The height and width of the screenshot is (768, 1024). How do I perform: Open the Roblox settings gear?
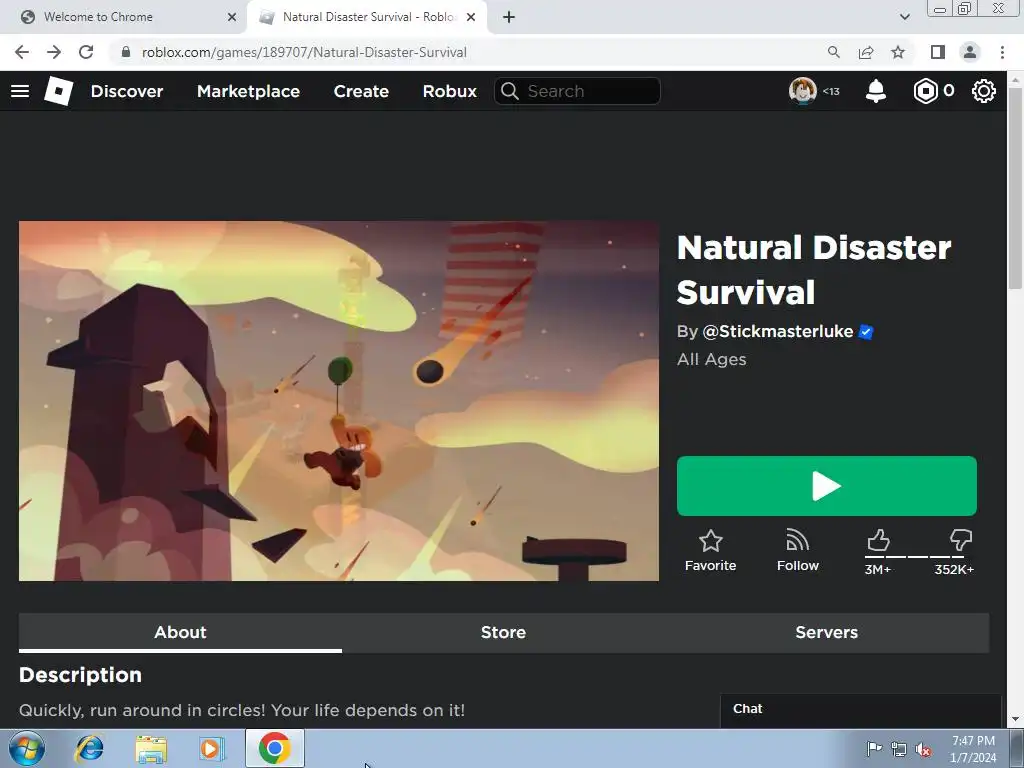pos(984,91)
